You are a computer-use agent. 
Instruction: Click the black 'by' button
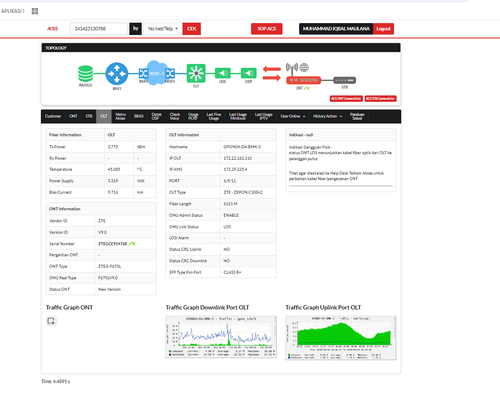click(135, 29)
